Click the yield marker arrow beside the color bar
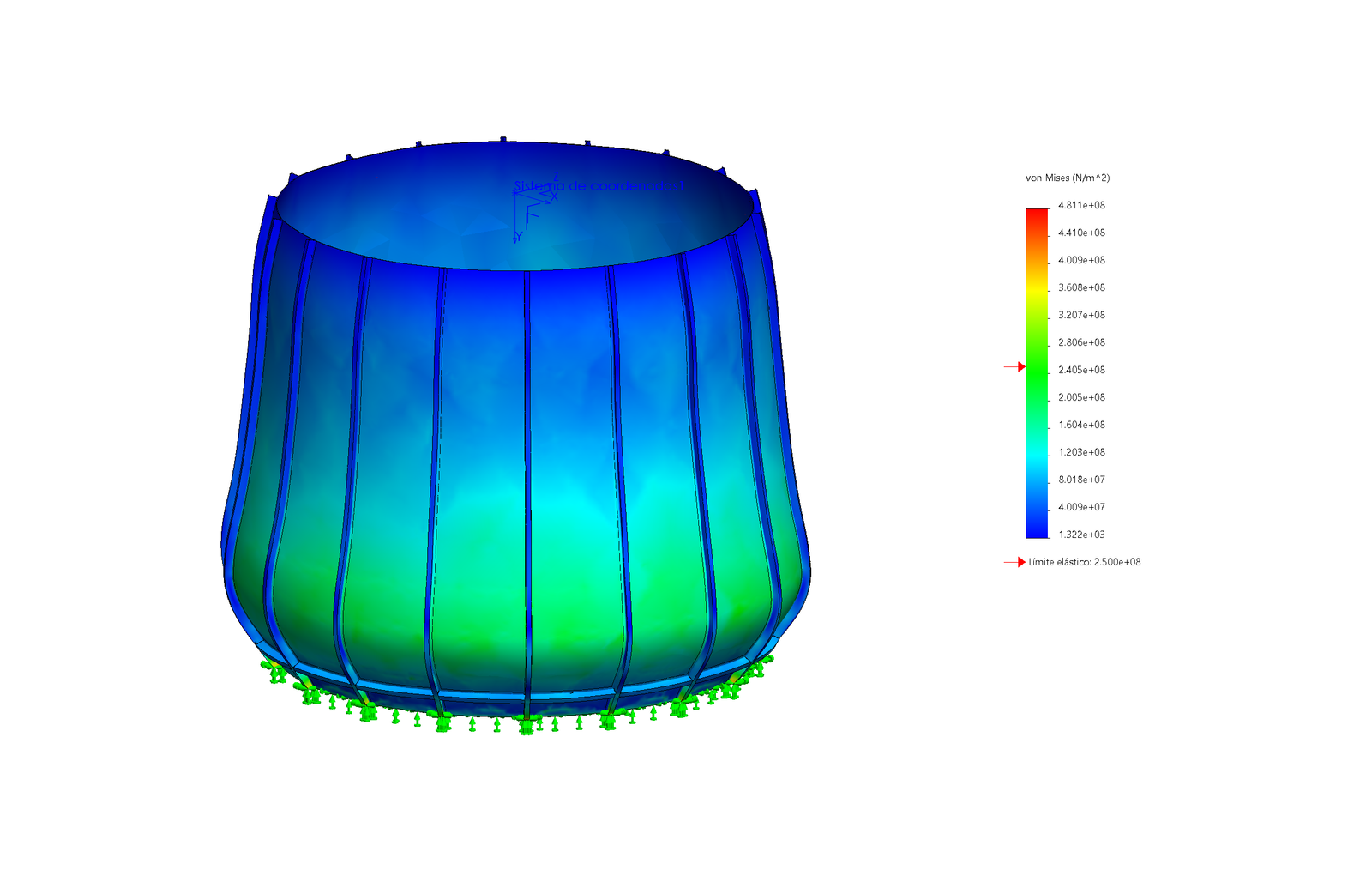The width and height of the screenshot is (1372, 882). [1014, 366]
